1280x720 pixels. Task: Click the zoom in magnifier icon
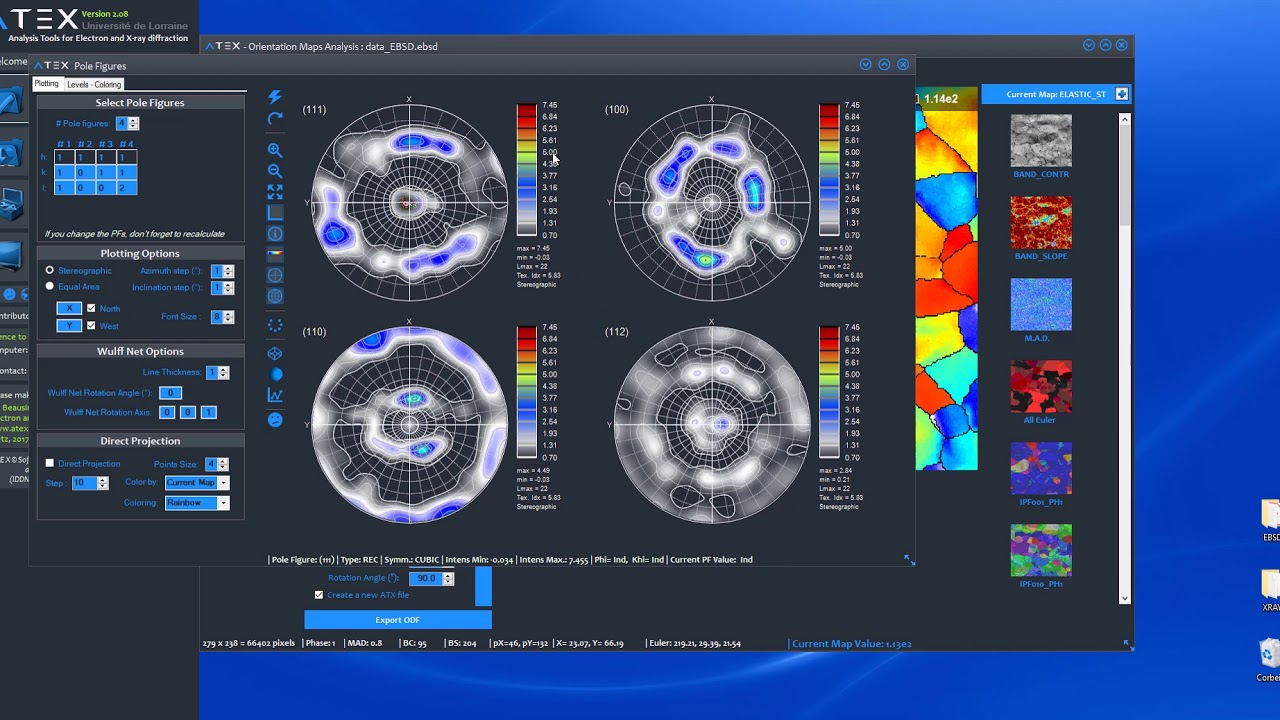[275, 150]
